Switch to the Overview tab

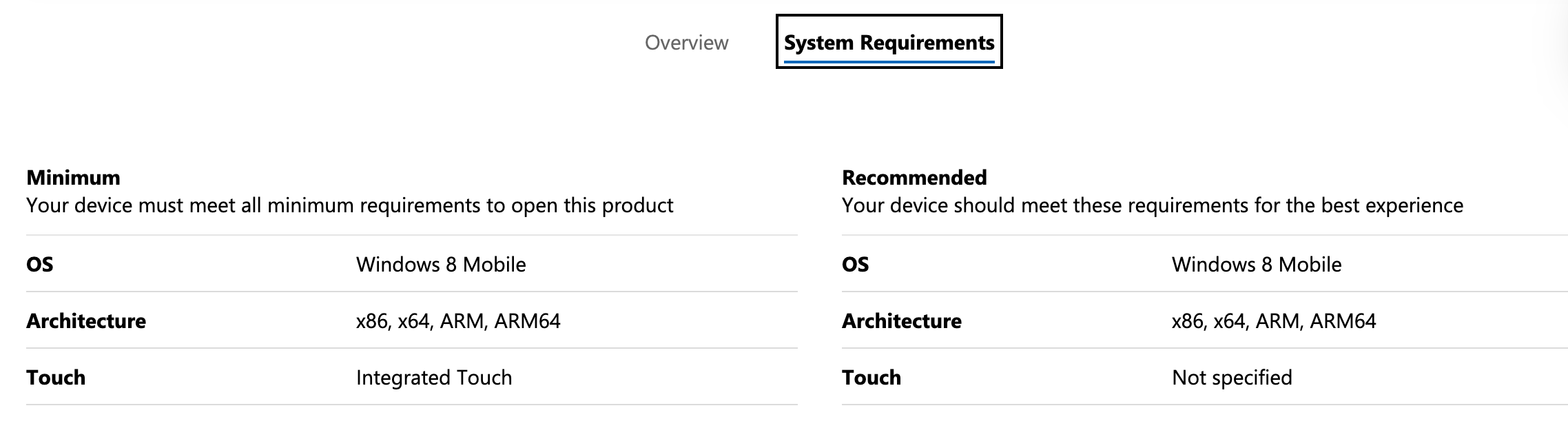[686, 43]
